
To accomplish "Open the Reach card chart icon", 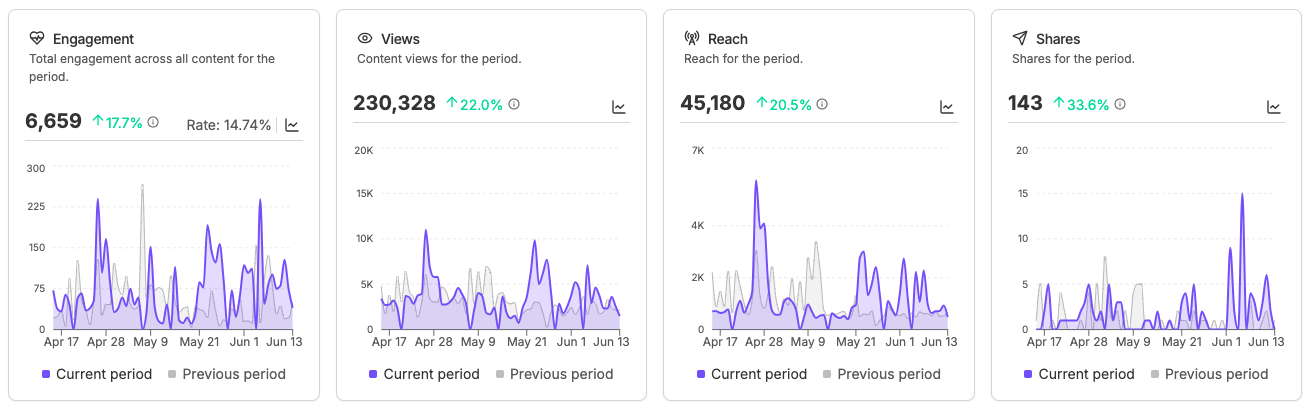I will tap(947, 107).
